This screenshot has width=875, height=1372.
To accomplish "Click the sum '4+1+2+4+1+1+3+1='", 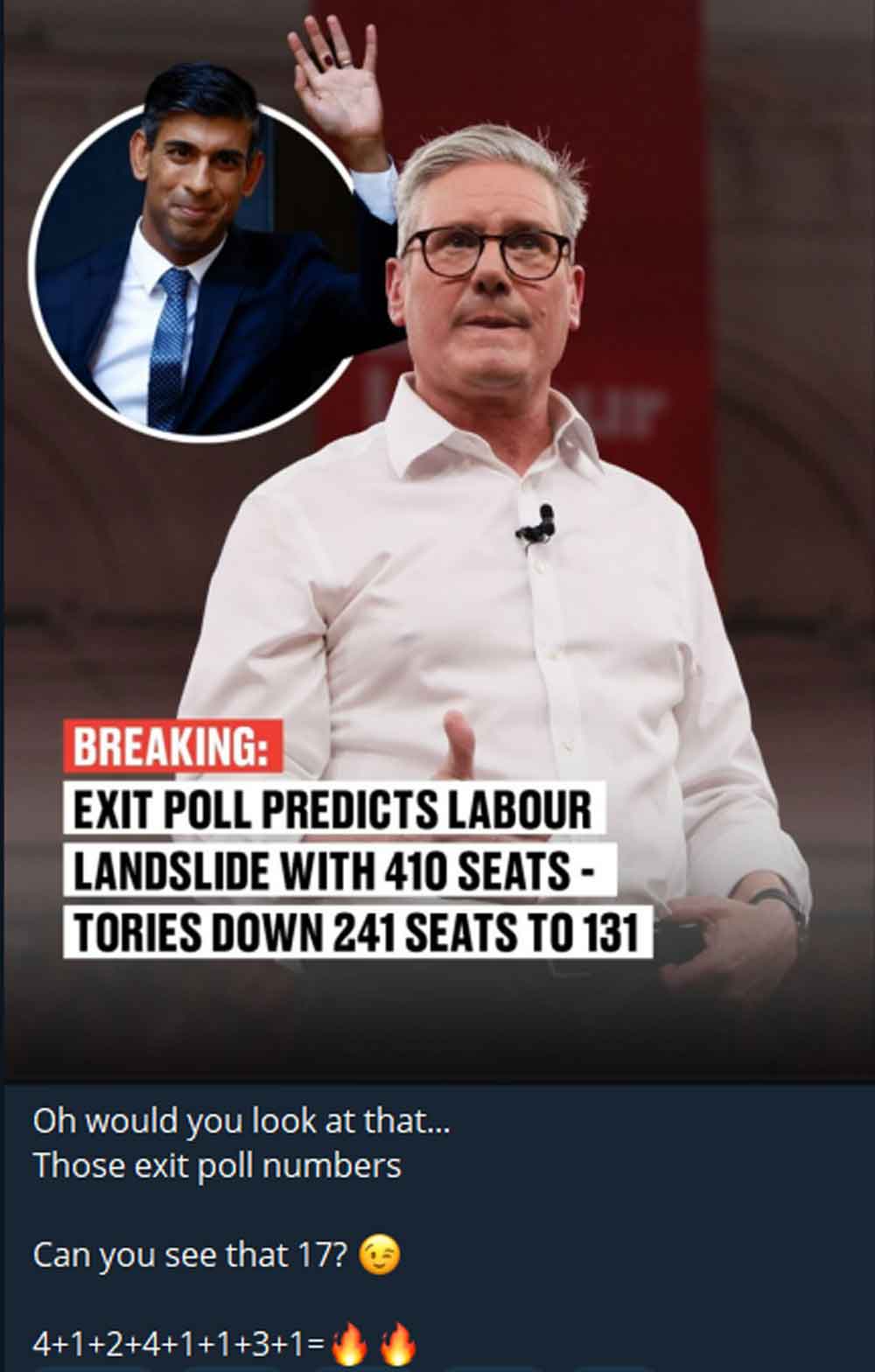I will click(178, 1344).
